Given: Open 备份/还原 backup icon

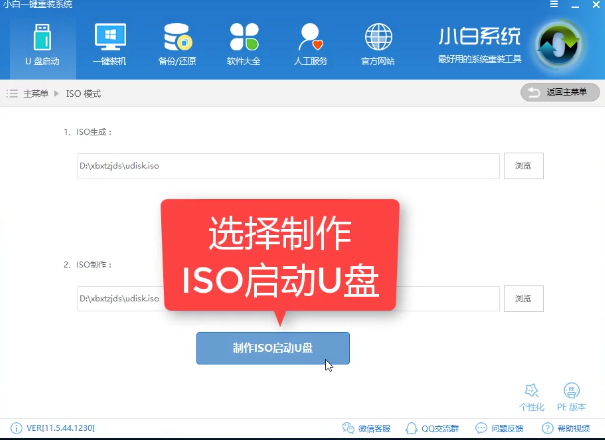Looking at the screenshot, I should 177,45.
